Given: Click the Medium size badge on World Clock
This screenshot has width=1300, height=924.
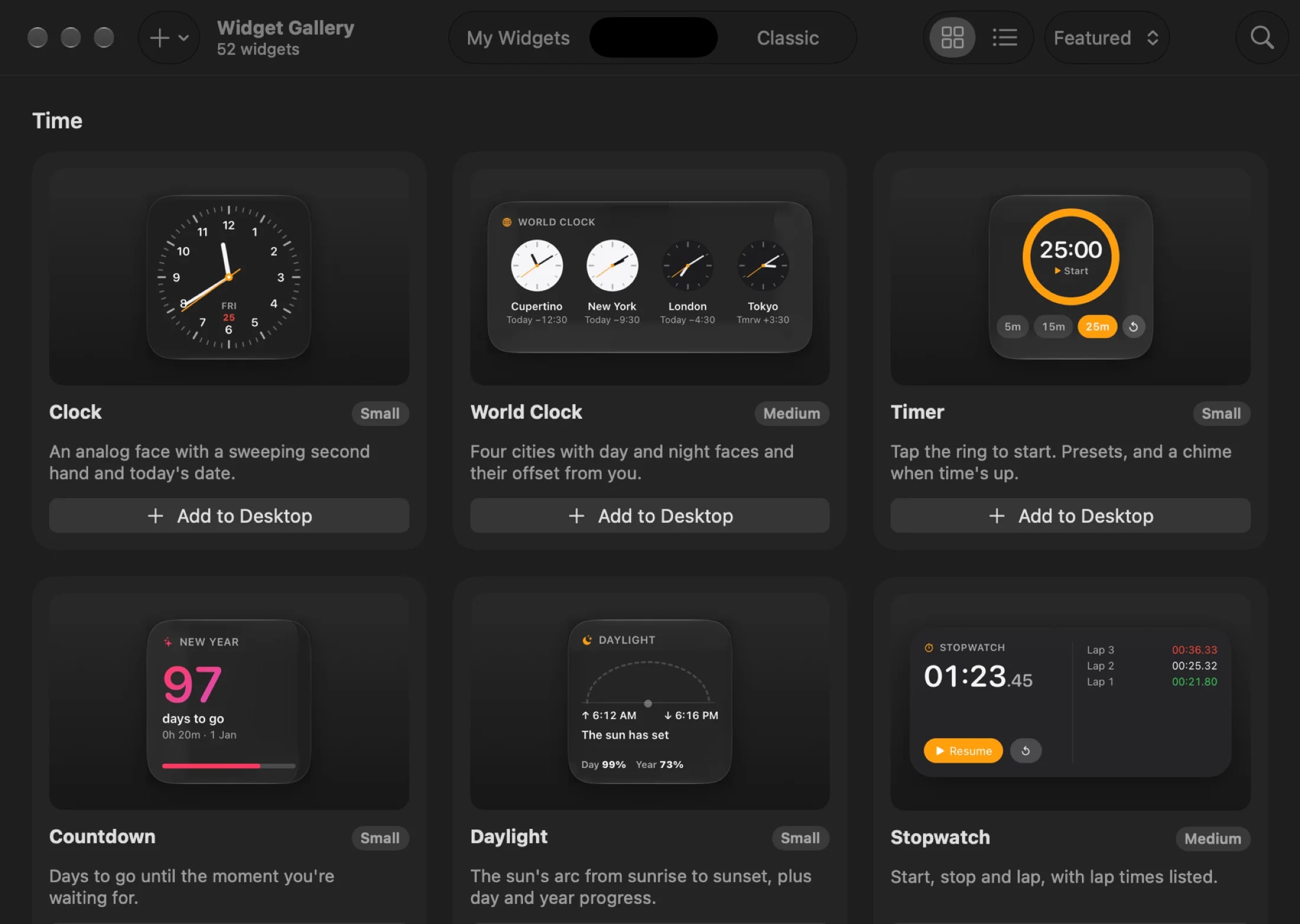Looking at the screenshot, I should click(792, 414).
